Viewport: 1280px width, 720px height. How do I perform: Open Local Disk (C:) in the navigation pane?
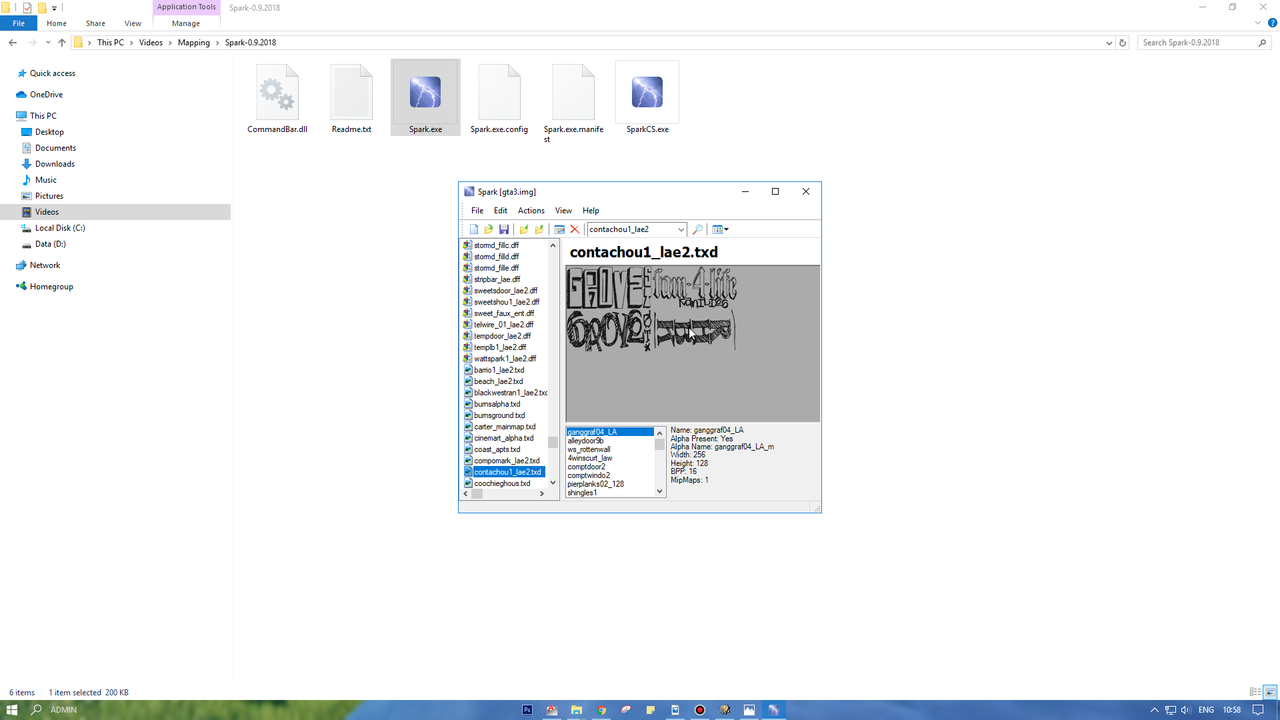point(60,228)
